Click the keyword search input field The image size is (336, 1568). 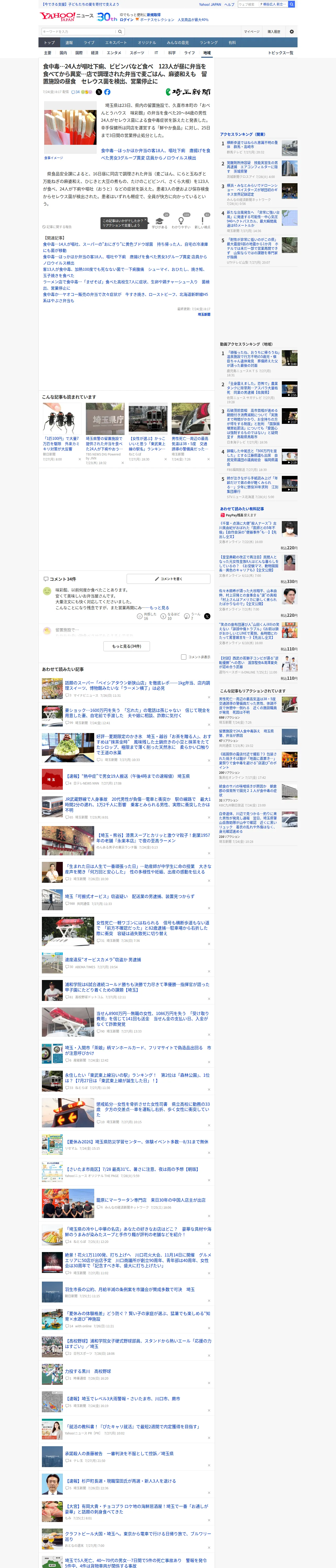[x=79, y=32]
